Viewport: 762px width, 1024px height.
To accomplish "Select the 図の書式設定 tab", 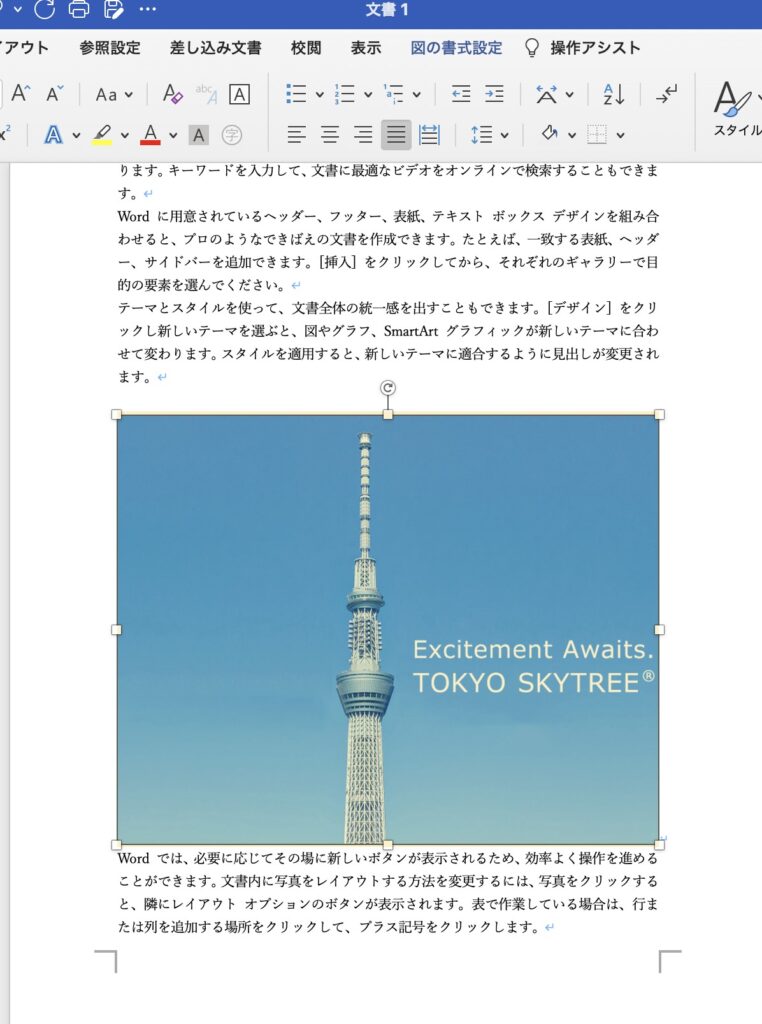I will pyautogui.click(x=456, y=48).
